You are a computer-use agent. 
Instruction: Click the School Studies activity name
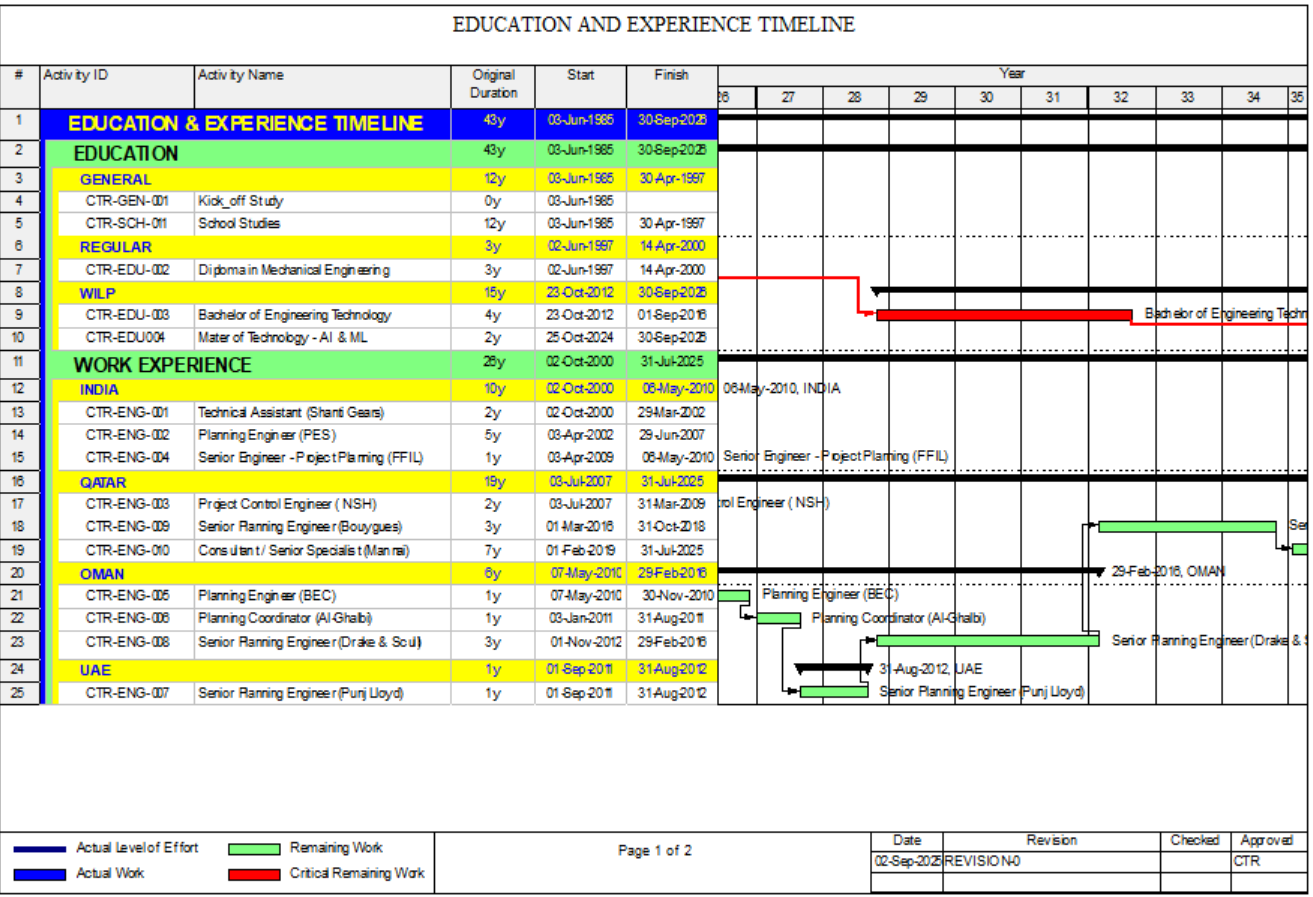click(239, 224)
